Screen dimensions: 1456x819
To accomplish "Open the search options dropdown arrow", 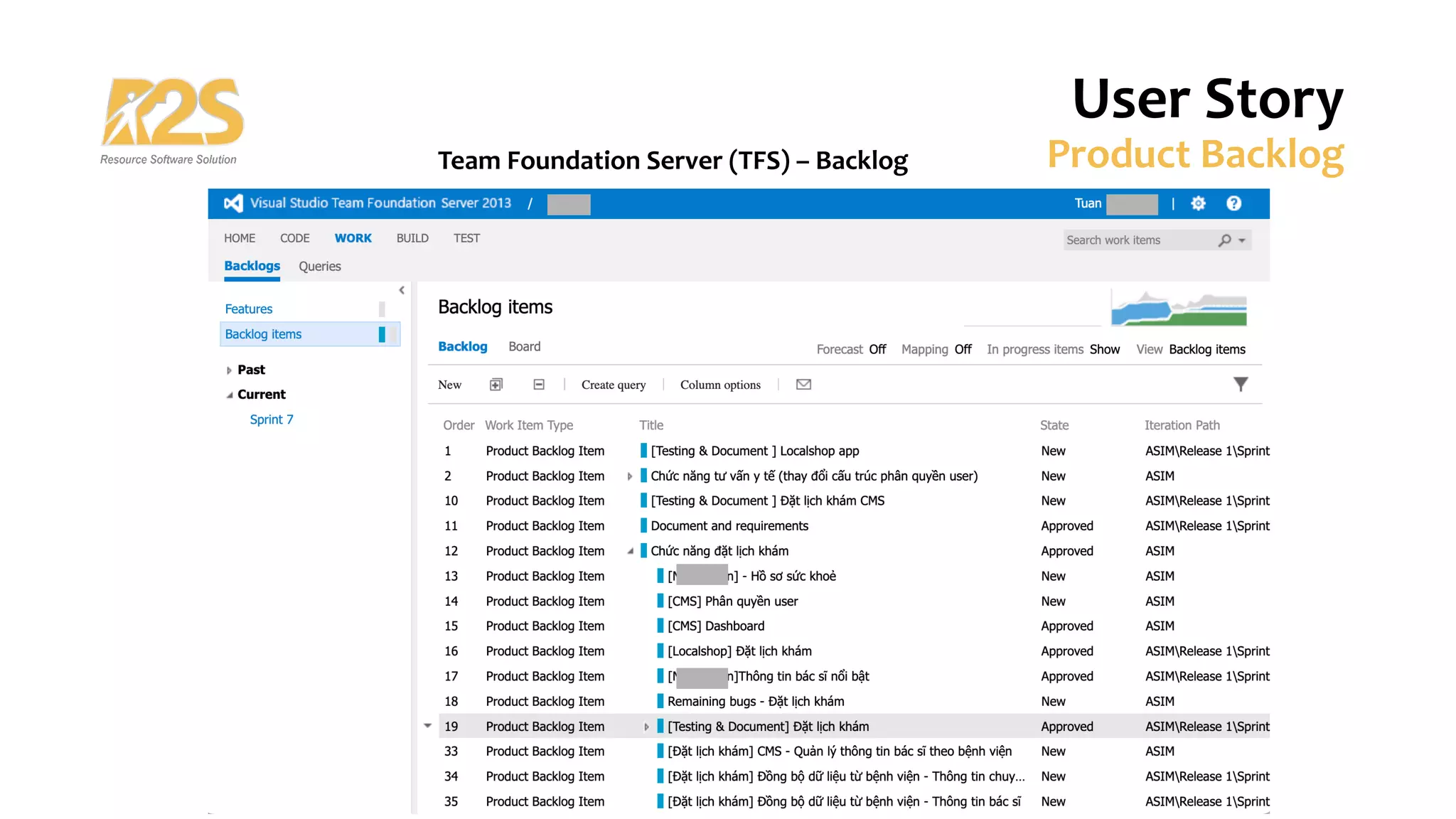I will [1242, 240].
